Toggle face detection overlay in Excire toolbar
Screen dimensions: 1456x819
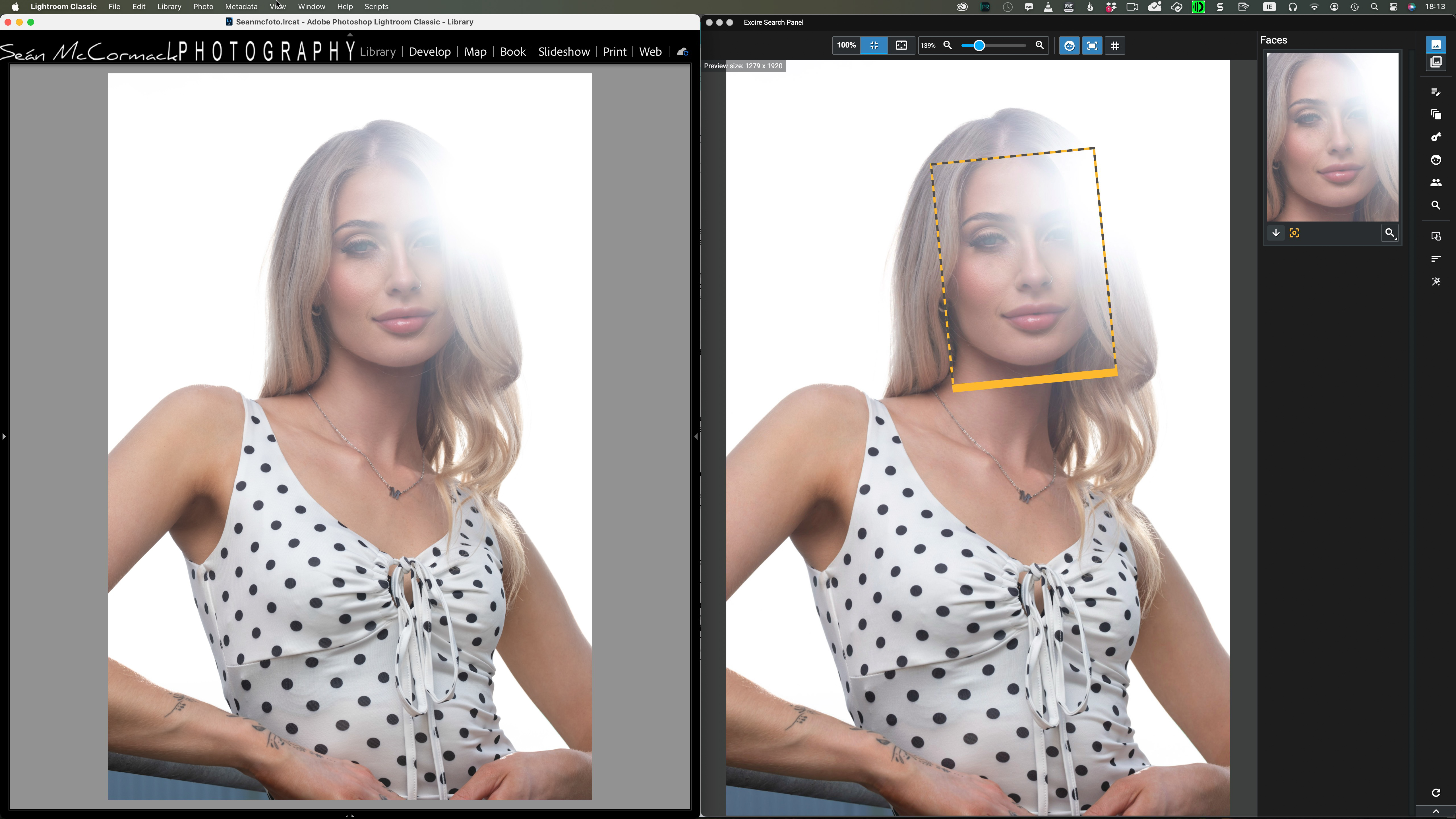[1069, 46]
